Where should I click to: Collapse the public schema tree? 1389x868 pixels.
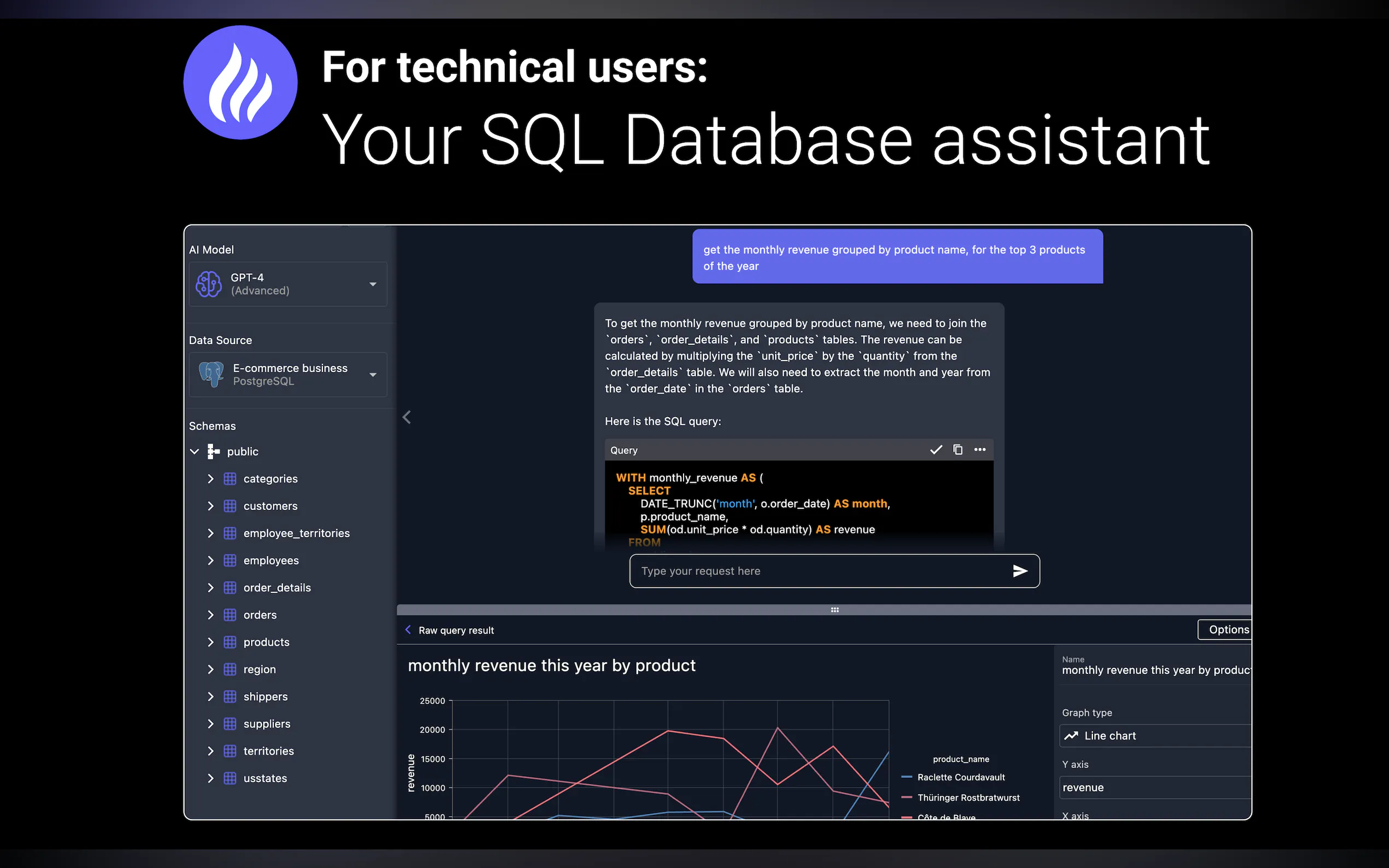coord(195,451)
